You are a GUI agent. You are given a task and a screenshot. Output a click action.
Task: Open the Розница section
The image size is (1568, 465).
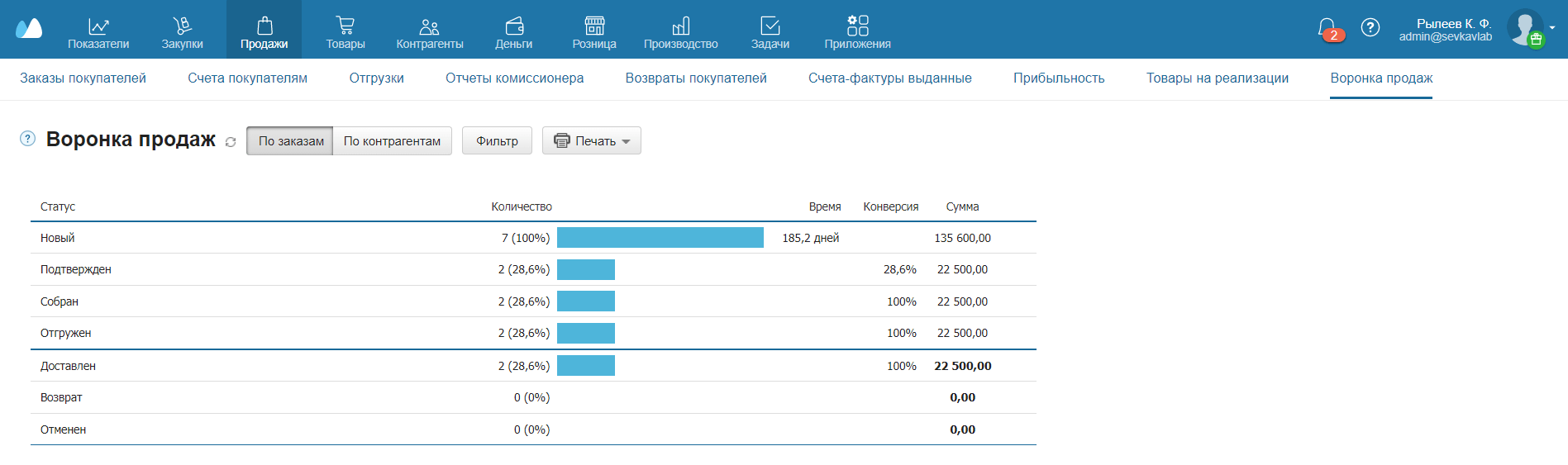[x=594, y=33]
